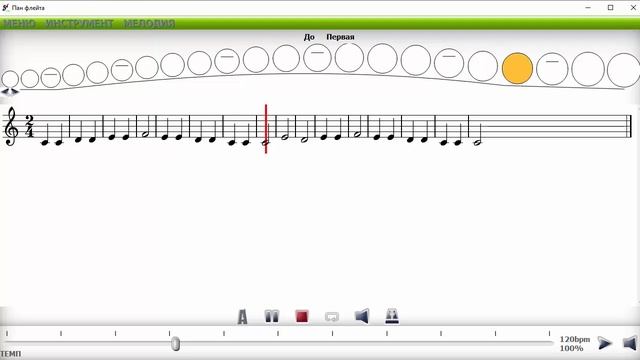The image size is (640, 360).
Task: Stop playback with the red square button
Action: pos(302,316)
